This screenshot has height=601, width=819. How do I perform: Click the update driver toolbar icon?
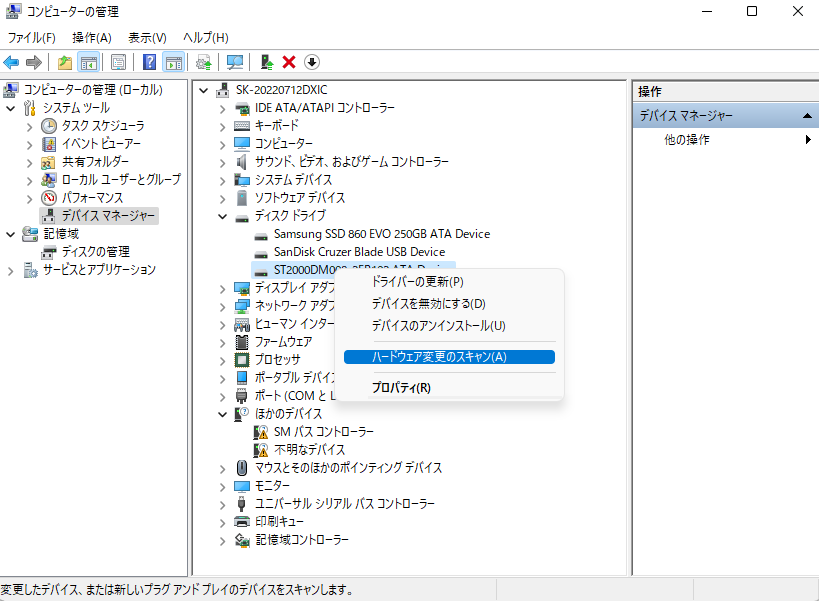(267, 62)
